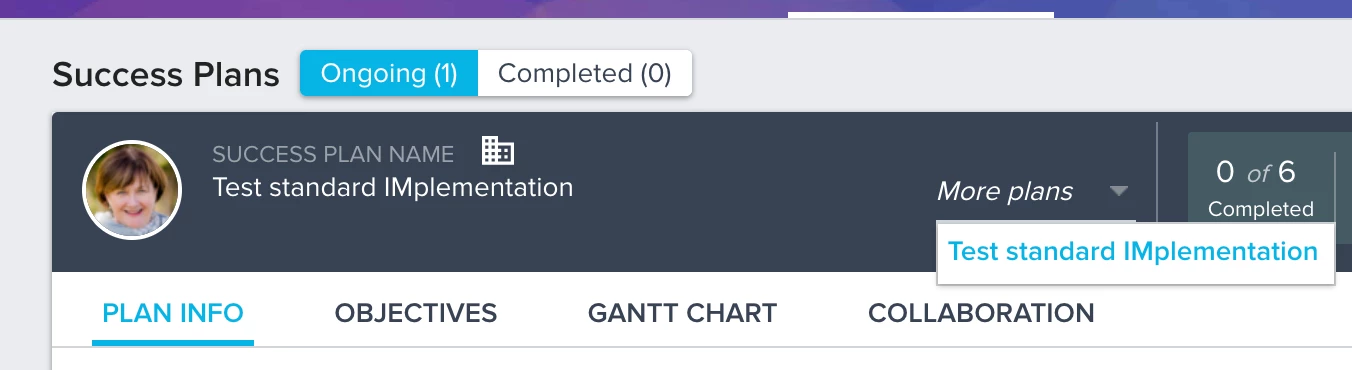The height and width of the screenshot is (370, 1352).
Task: Switch to Ongoing (1) plans
Action: 389,73
